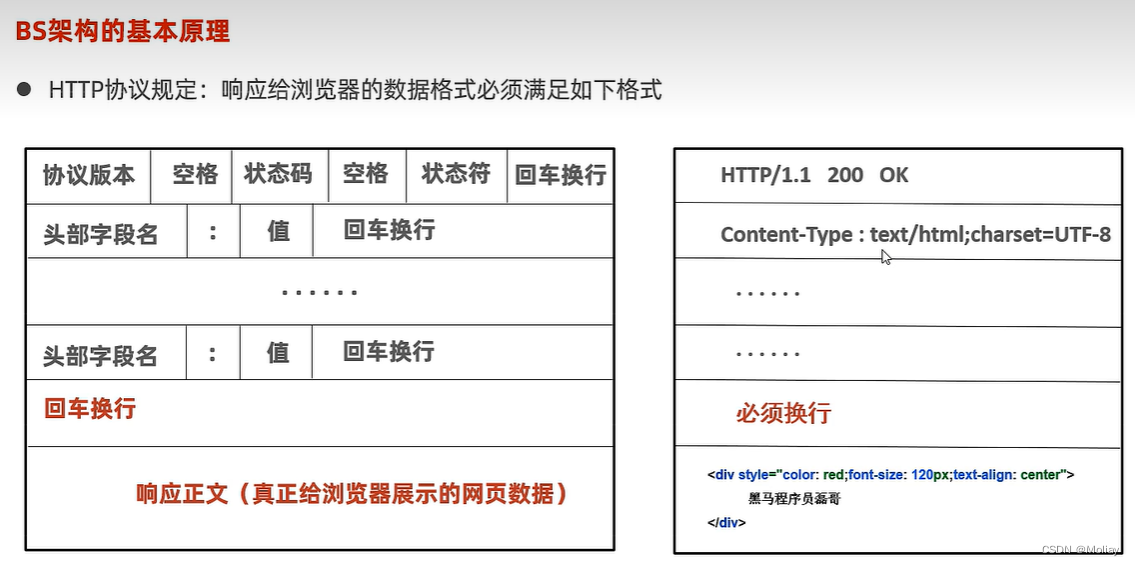
Task: Click 回车换行 in the first header row
Action: click(x=389, y=230)
